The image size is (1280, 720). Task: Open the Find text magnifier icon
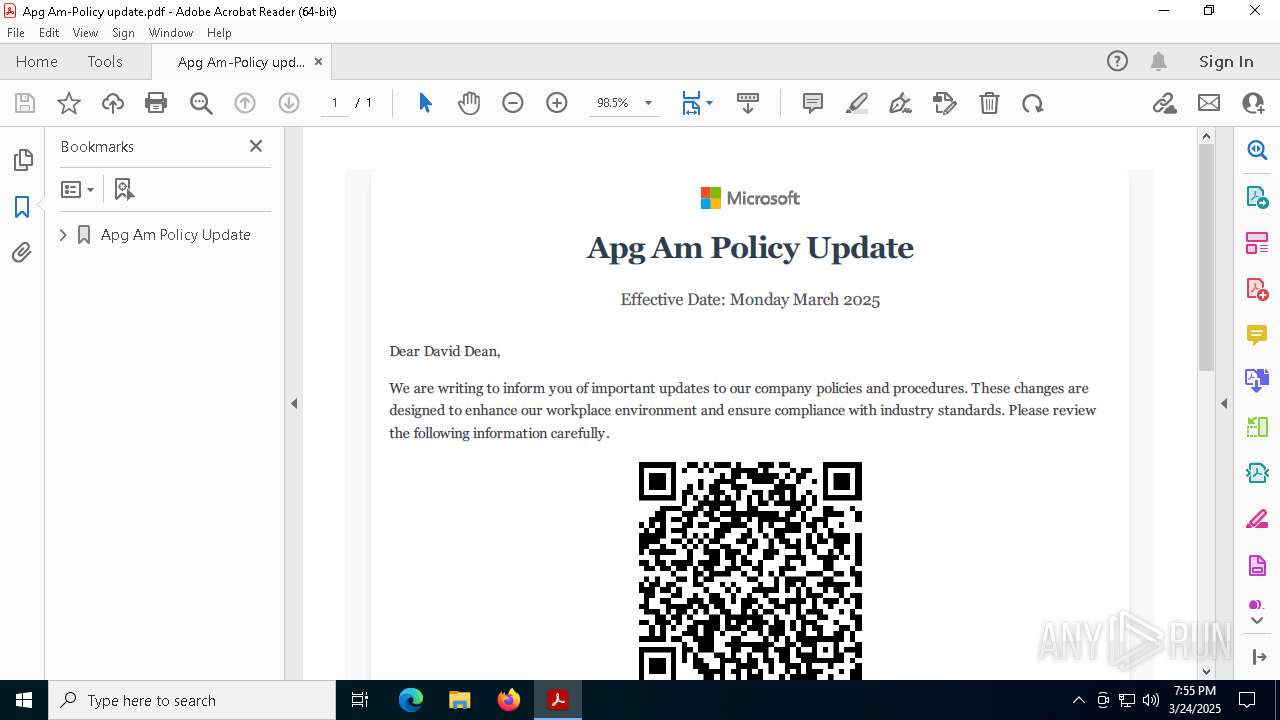(201, 103)
